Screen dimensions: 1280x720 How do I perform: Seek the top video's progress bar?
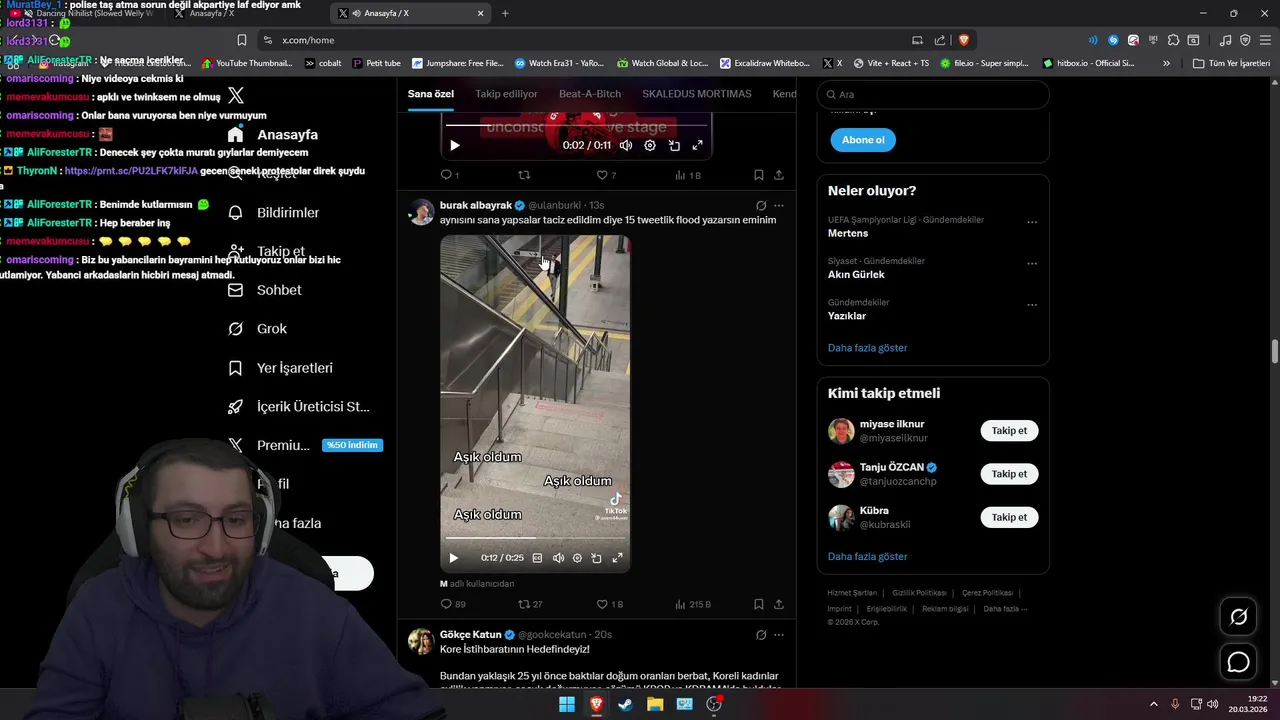(x=576, y=125)
